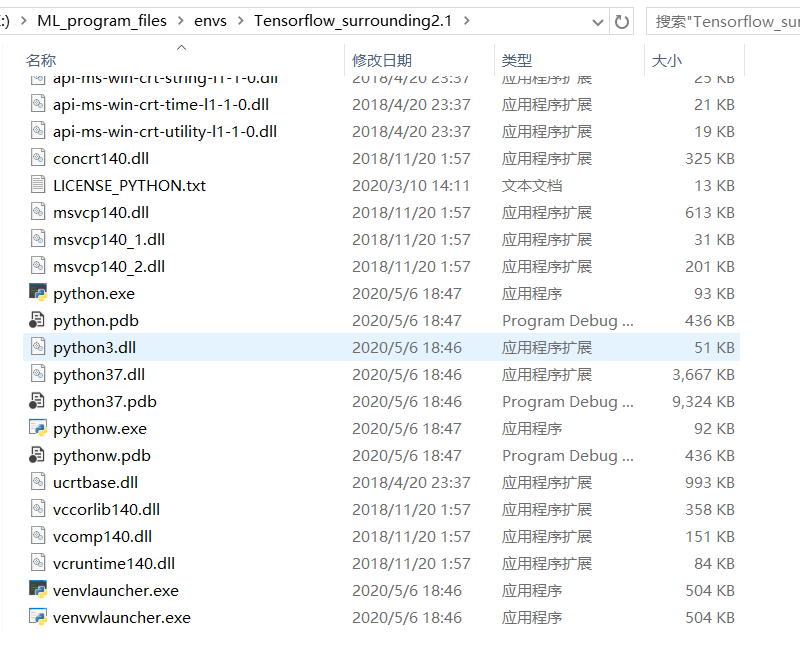The image size is (800, 649).
Task: Click the msvcp140_2.dll file icon
Action: pyautogui.click(x=38, y=266)
